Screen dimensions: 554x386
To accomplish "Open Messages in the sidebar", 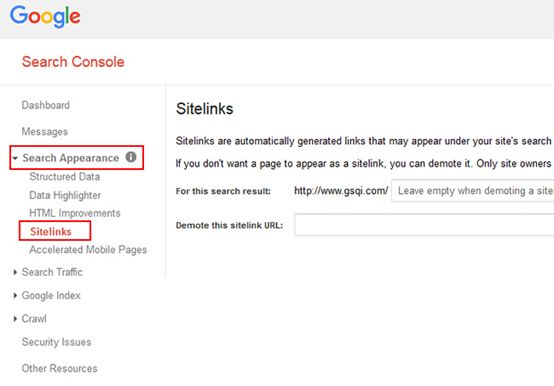I will pyautogui.click(x=45, y=132).
